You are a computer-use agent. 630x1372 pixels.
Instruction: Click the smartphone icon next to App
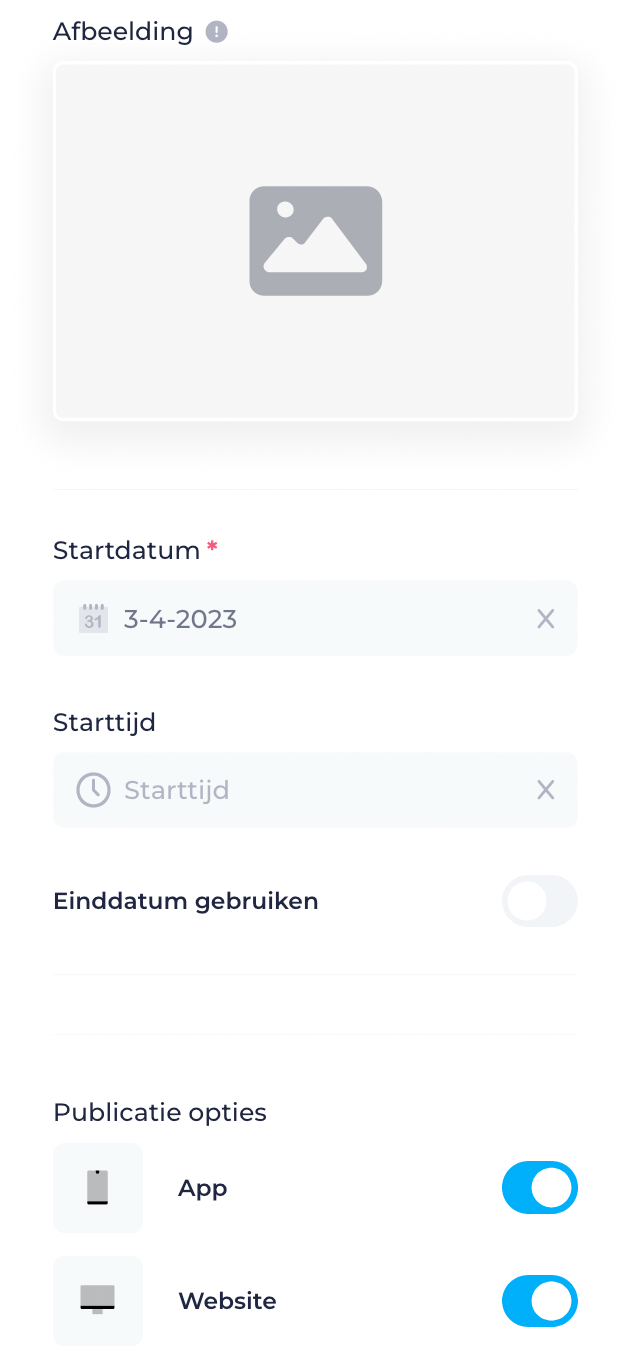pyautogui.click(x=97, y=1187)
